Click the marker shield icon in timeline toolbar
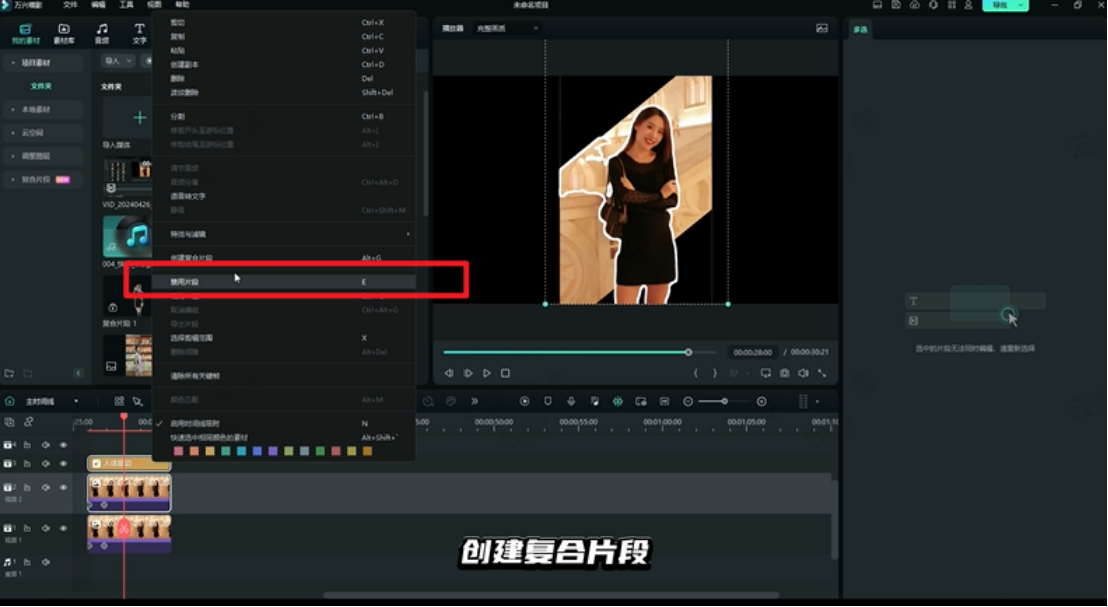1108x607 pixels. click(x=548, y=401)
